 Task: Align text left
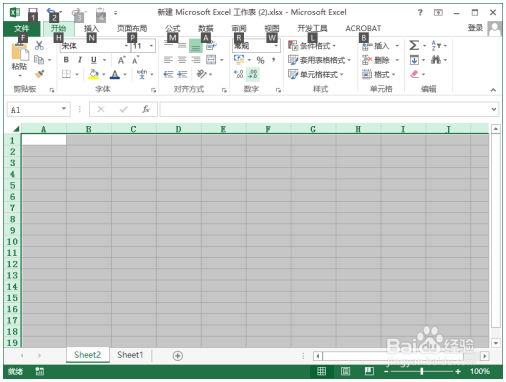[168, 60]
